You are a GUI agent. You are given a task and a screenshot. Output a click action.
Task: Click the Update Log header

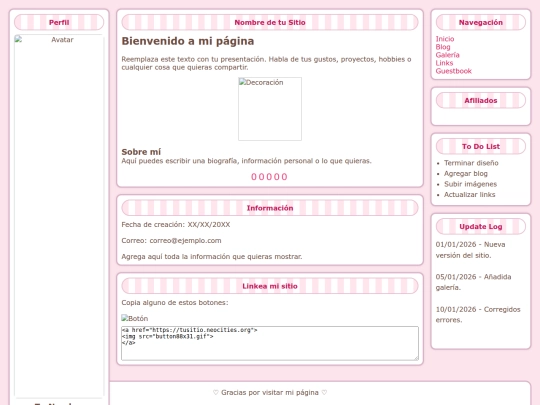click(481, 227)
